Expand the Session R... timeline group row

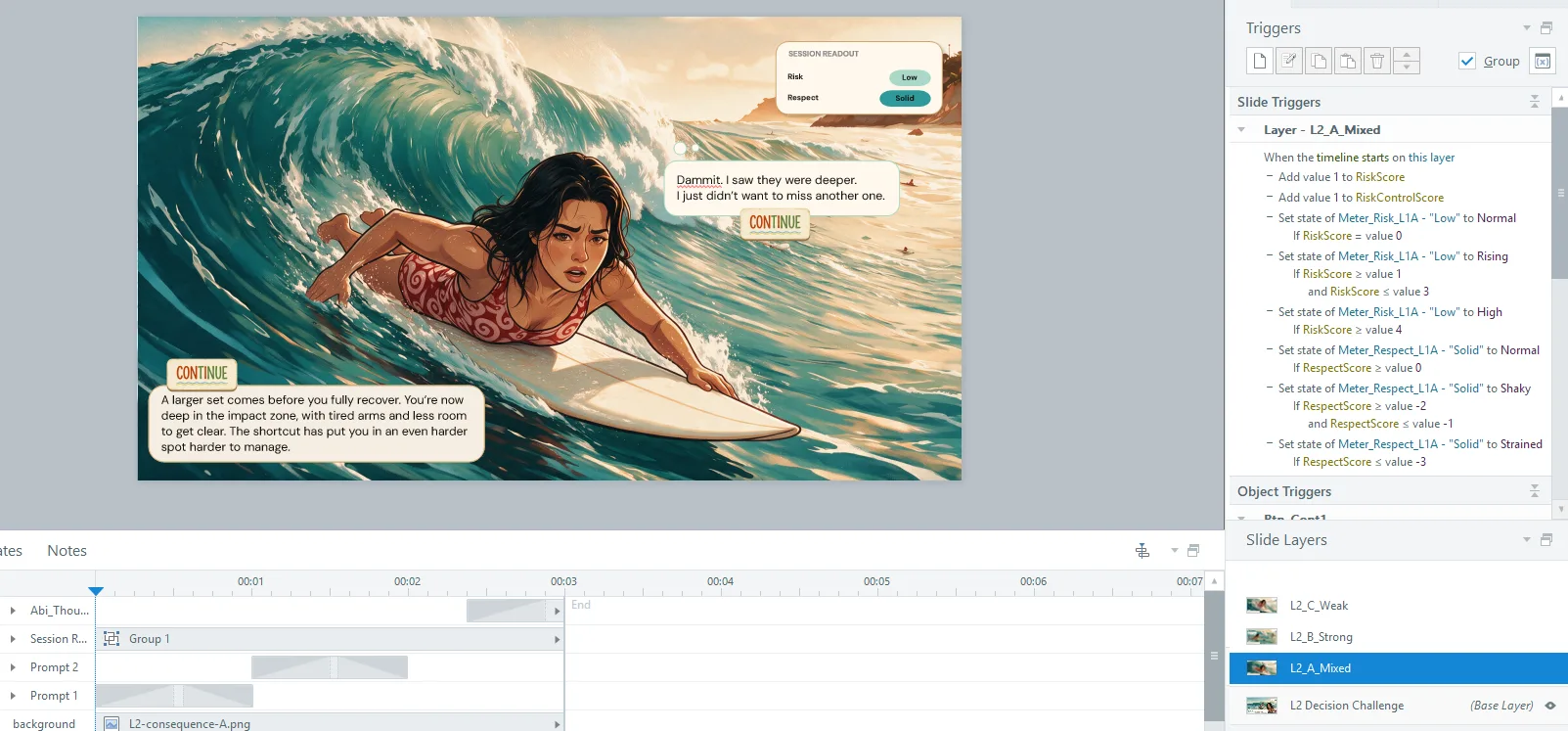[13, 639]
